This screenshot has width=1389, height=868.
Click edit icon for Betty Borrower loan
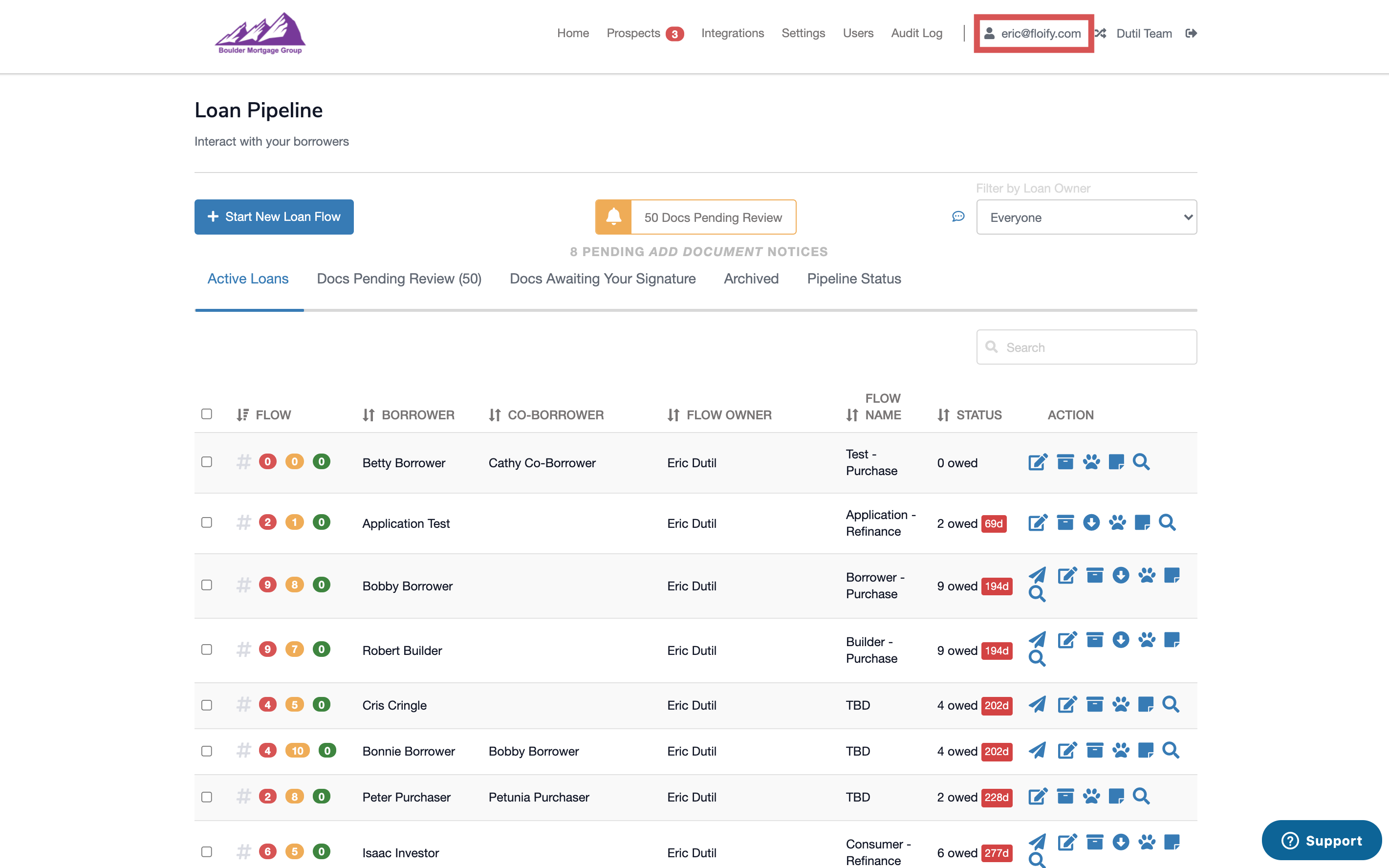1037,462
